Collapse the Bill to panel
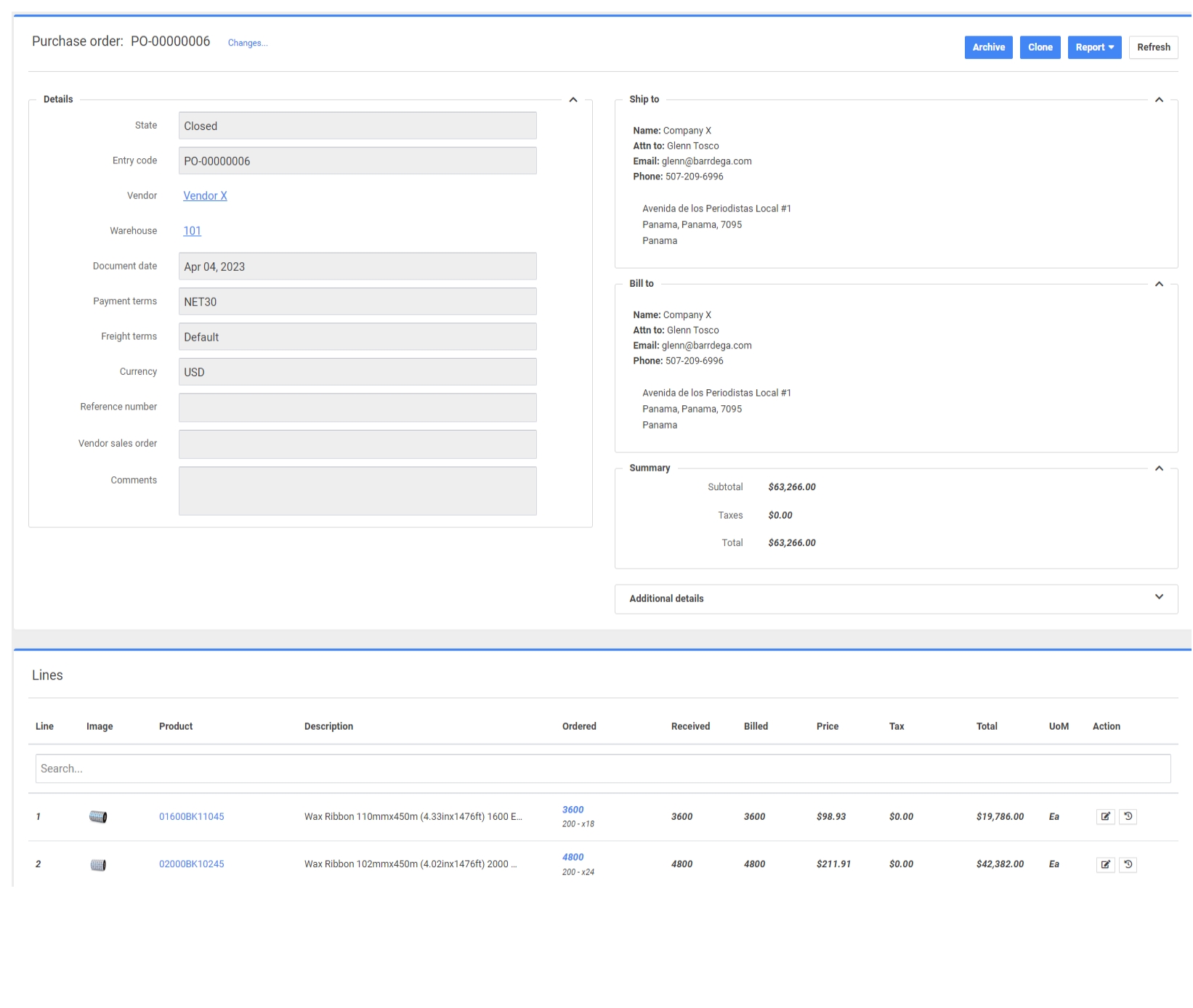The width and height of the screenshot is (1193, 1008). click(x=1159, y=284)
